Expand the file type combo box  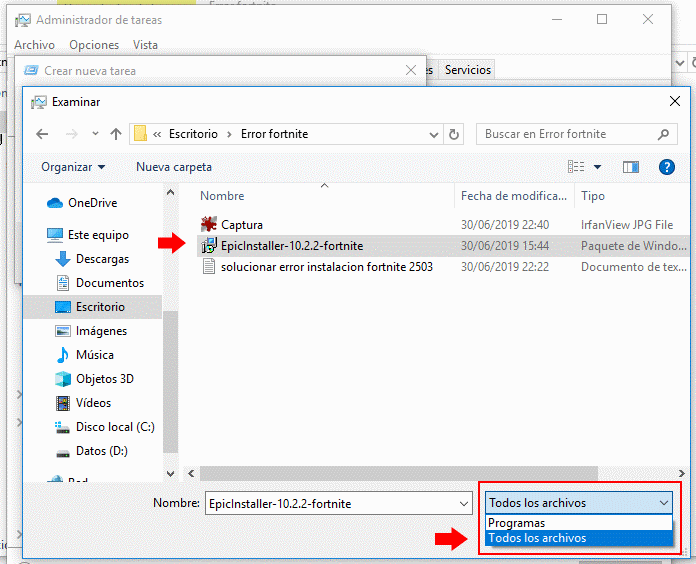click(x=580, y=503)
